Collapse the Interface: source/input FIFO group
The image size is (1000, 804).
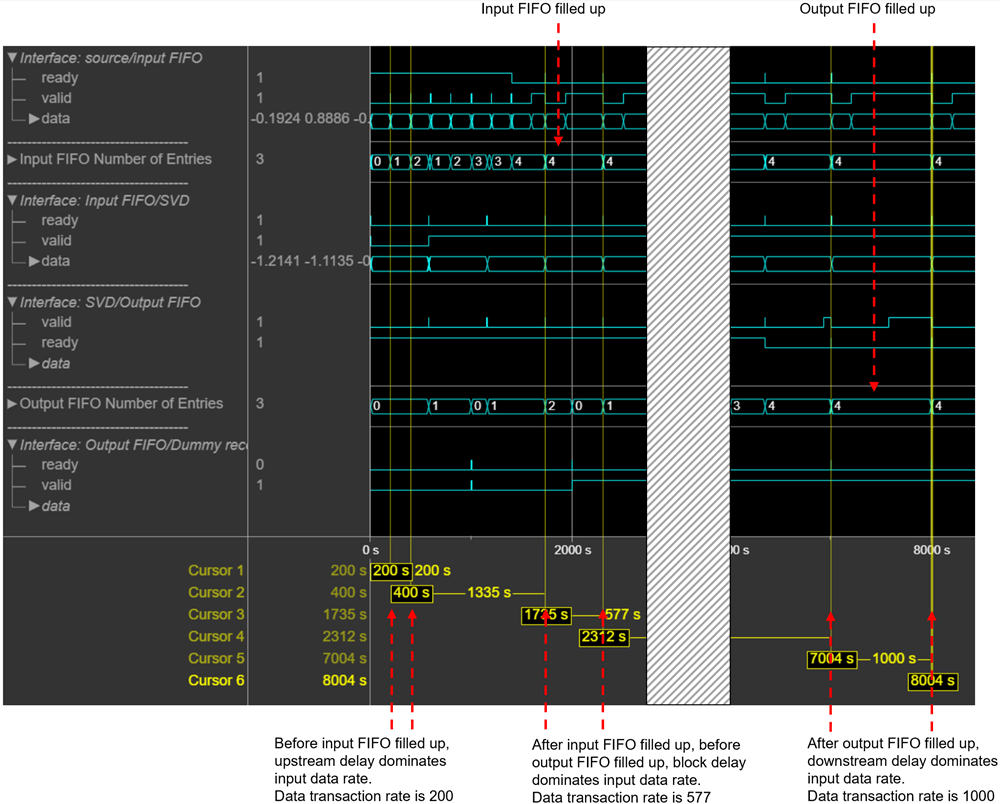[x=12, y=58]
